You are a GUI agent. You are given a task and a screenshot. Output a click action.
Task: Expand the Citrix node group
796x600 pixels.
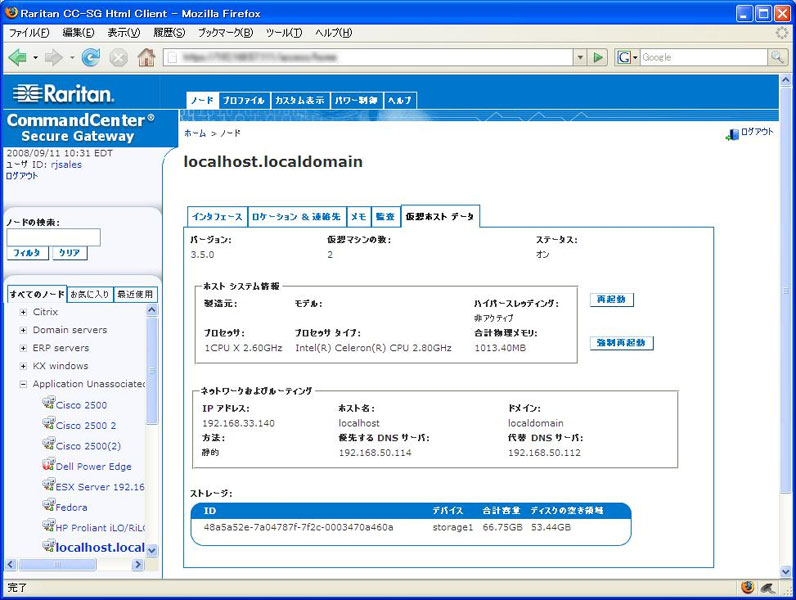[23, 312]
